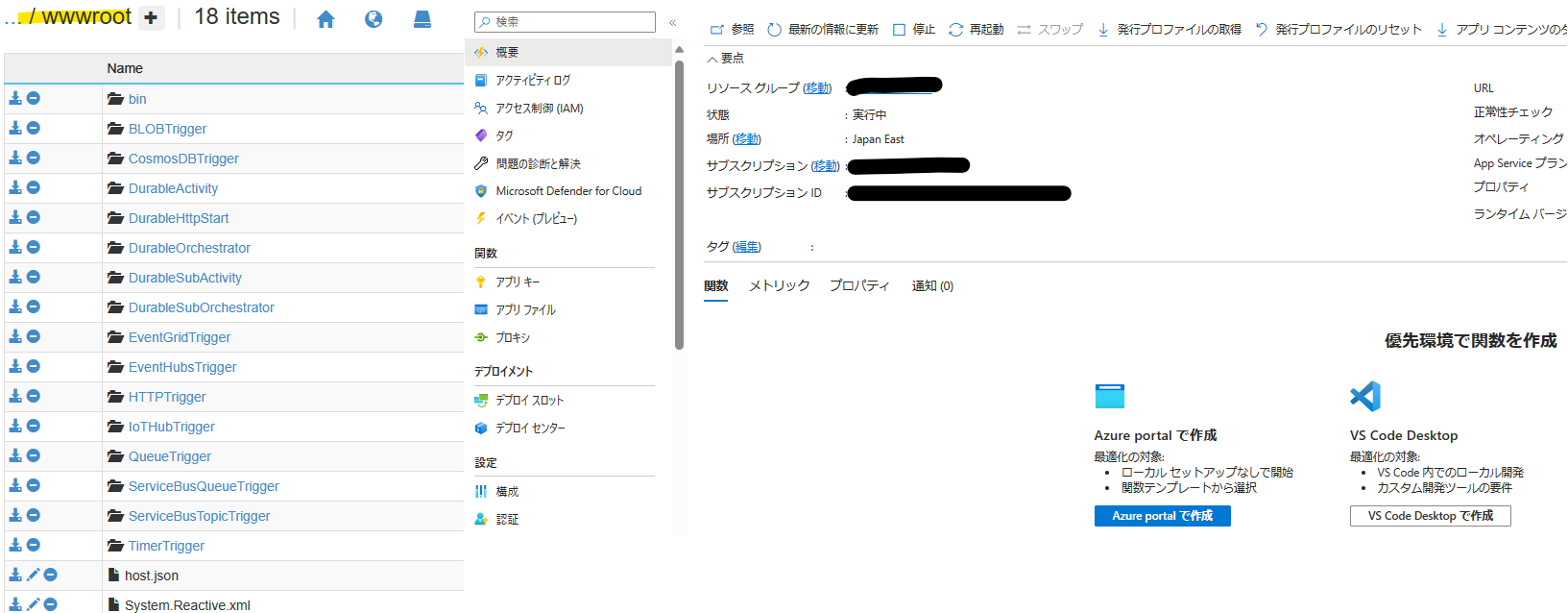The height and width of the screenshot is (613, 1568).
Task: Delete the BLOBTrigger folder
Action: click(x=34, y=128)
